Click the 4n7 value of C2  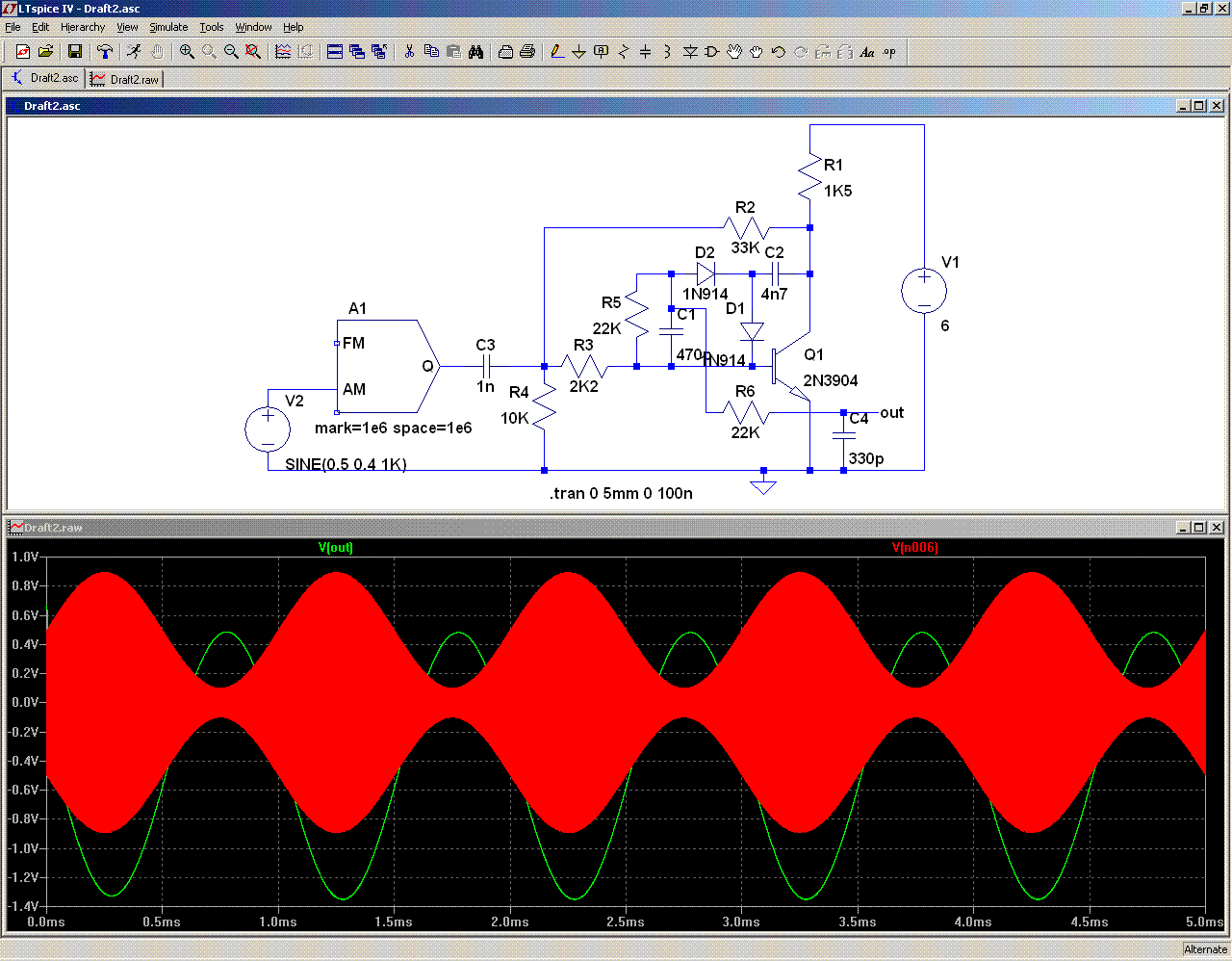(774, 294)
